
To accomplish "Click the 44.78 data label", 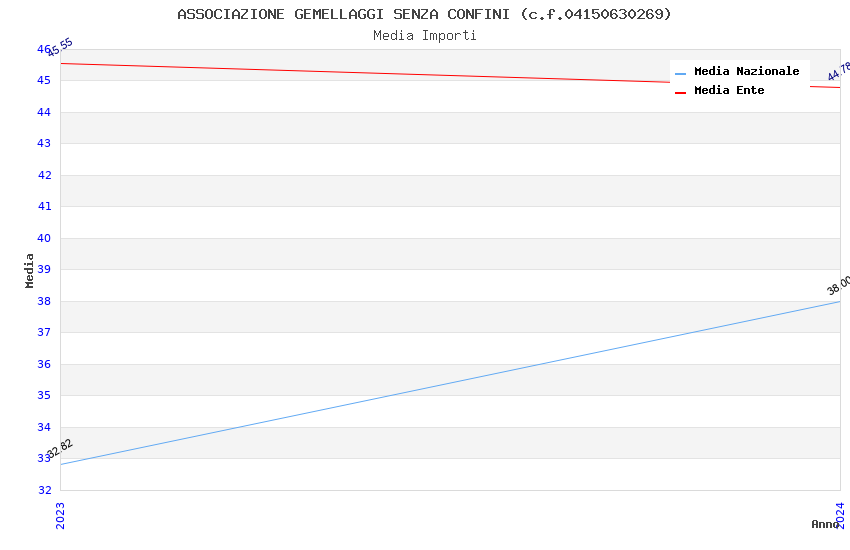I will 839,71.
